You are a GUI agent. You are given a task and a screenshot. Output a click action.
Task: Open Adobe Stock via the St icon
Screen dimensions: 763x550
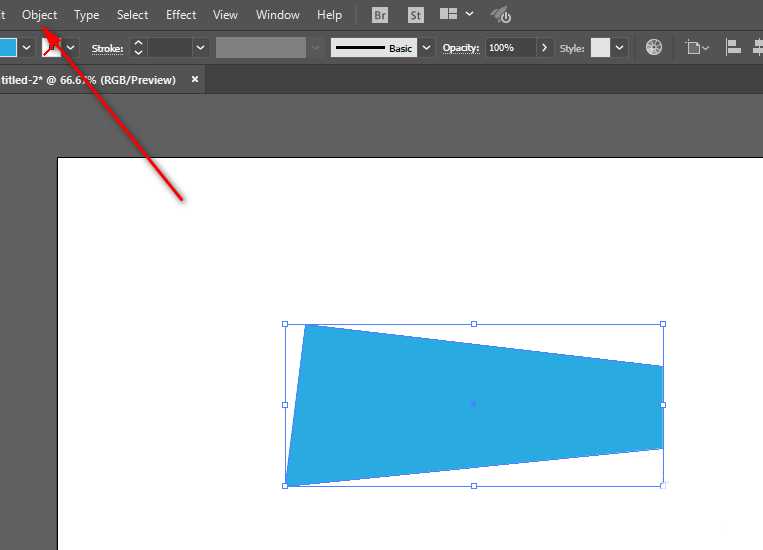[x=416, y=15]
